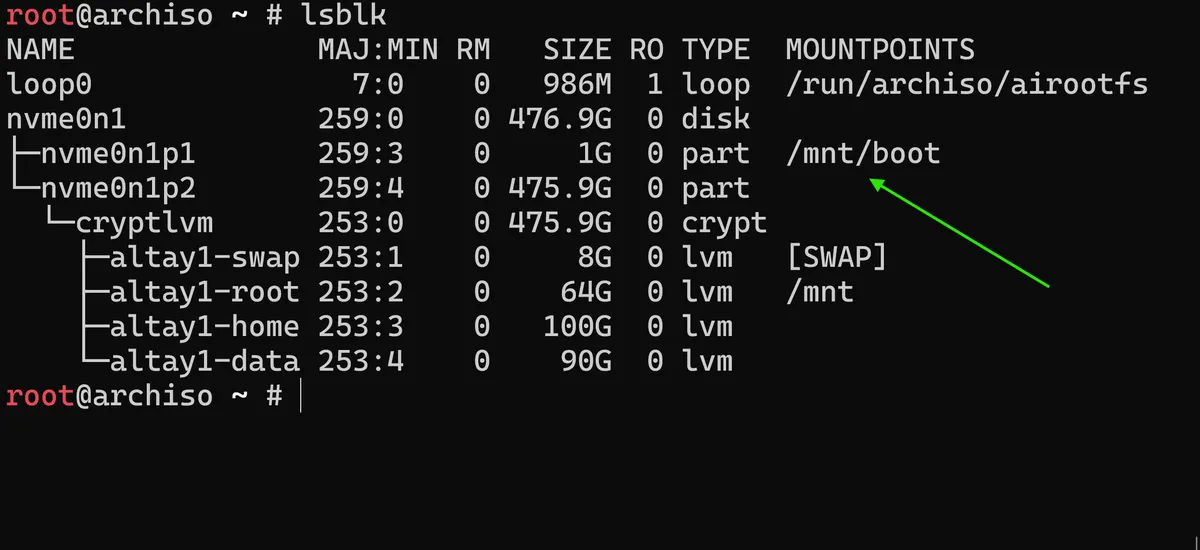Click the 476.9G disk size value
This screenshot has height=550, width=1200.
[559, 119]
